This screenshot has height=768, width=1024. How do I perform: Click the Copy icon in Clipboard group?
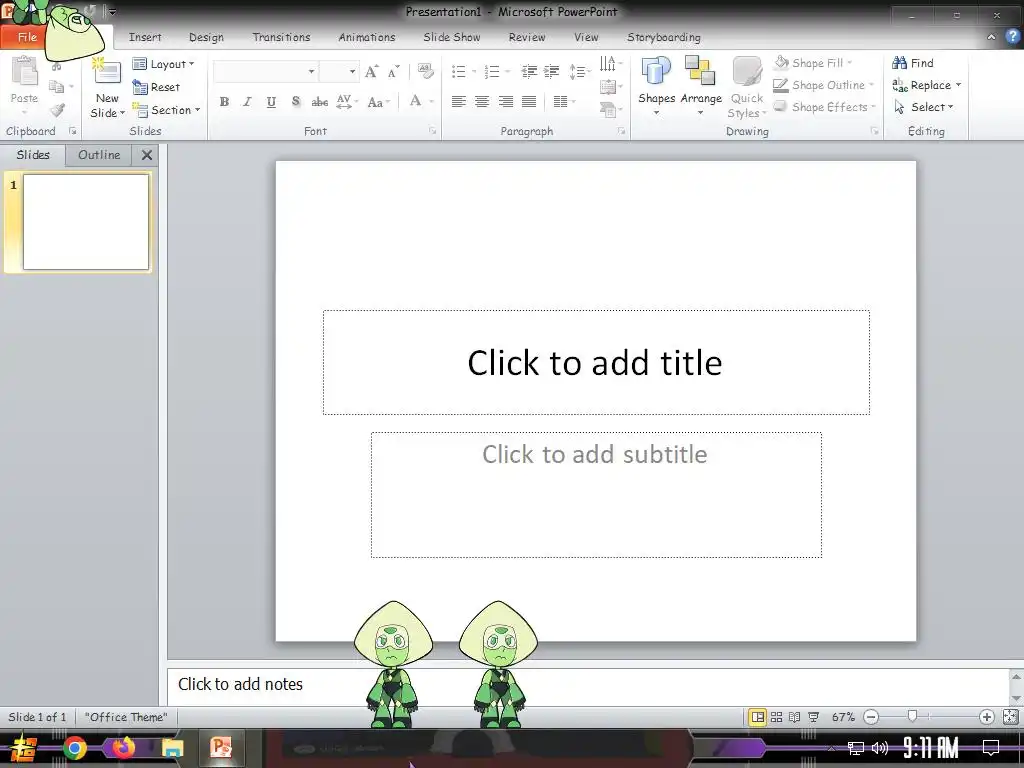57,87
